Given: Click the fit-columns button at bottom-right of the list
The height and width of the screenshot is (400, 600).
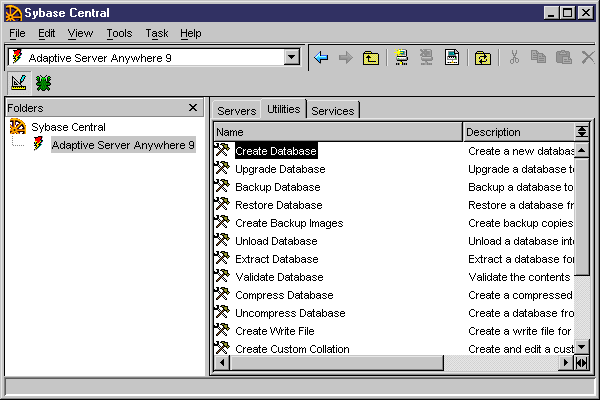Looking at the screenshot, I should pyautogui.click(x=581, y=362).
